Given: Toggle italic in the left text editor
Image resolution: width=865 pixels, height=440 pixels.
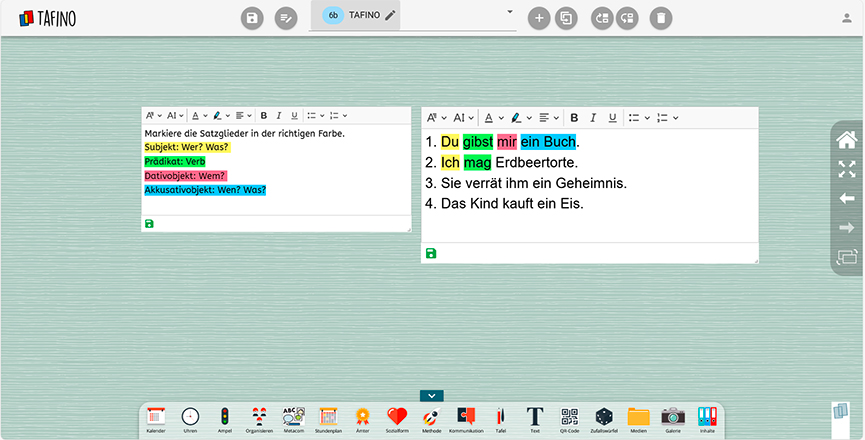Looking at the screenshot, I should [x=279, y=115].
